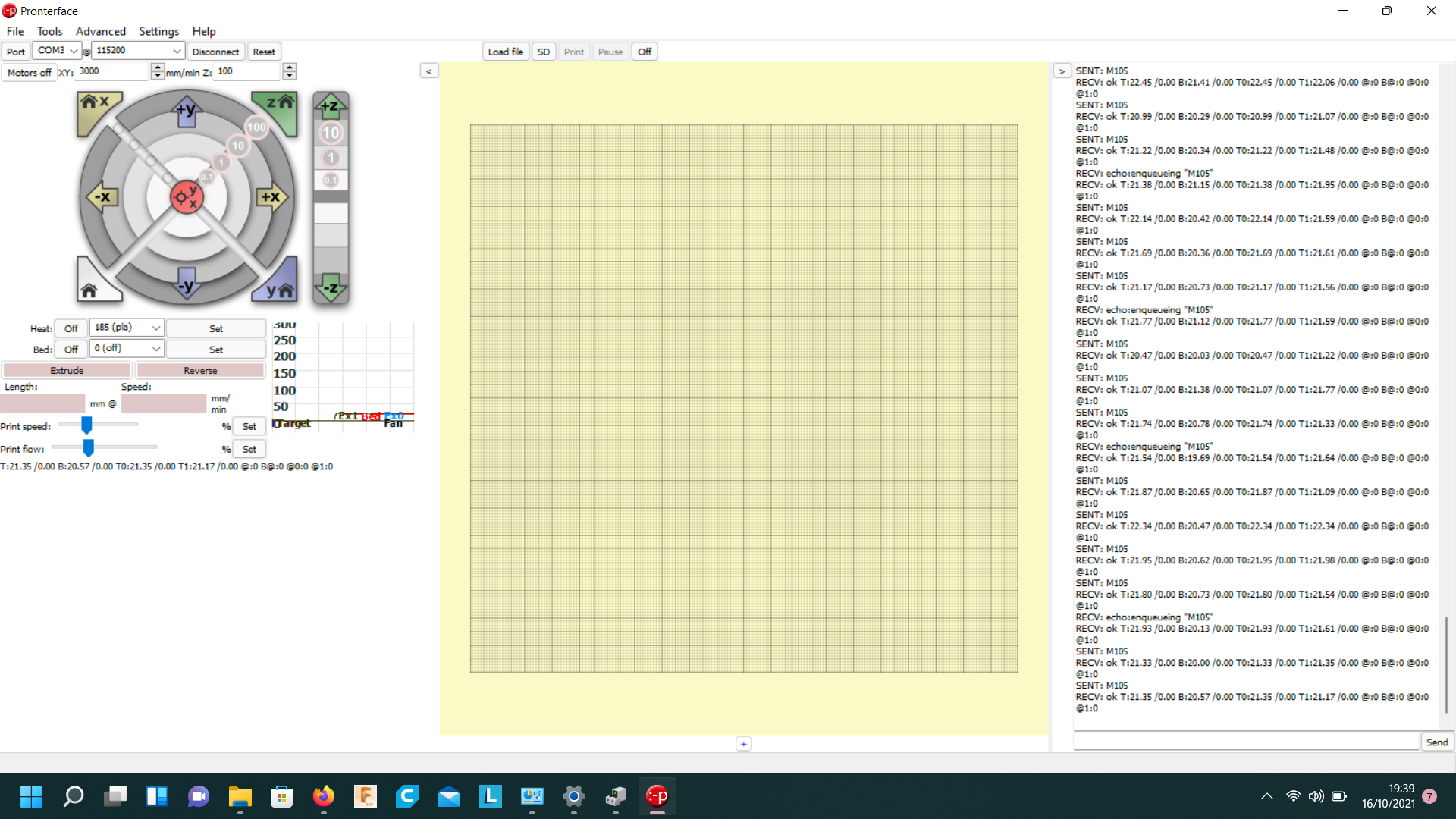Click the home all axes icon
This screenshot has height=819, width=1456.
(x=91, y=288)
